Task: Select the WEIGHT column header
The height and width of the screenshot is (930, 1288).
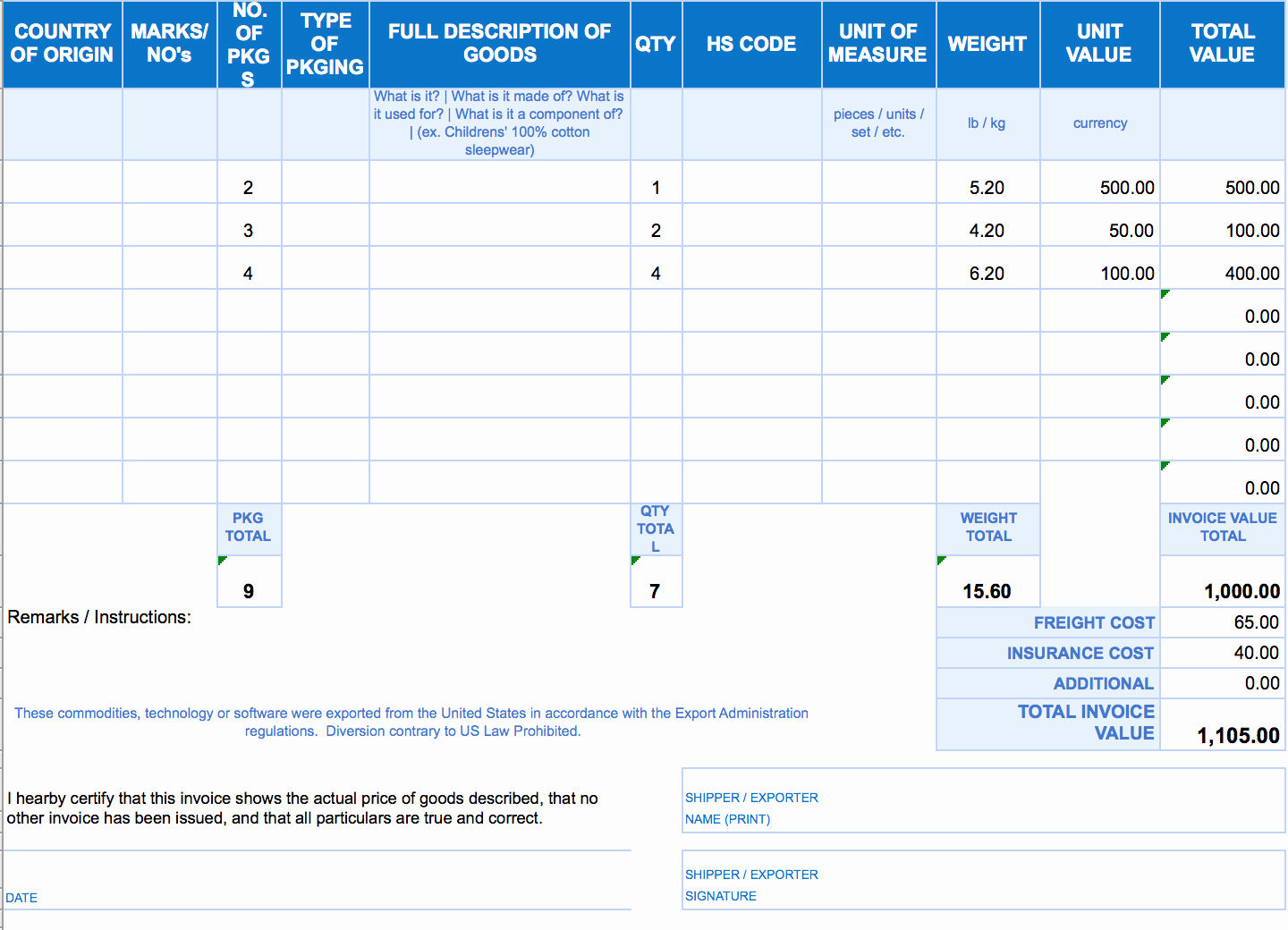Action: [x=988, y=44]
